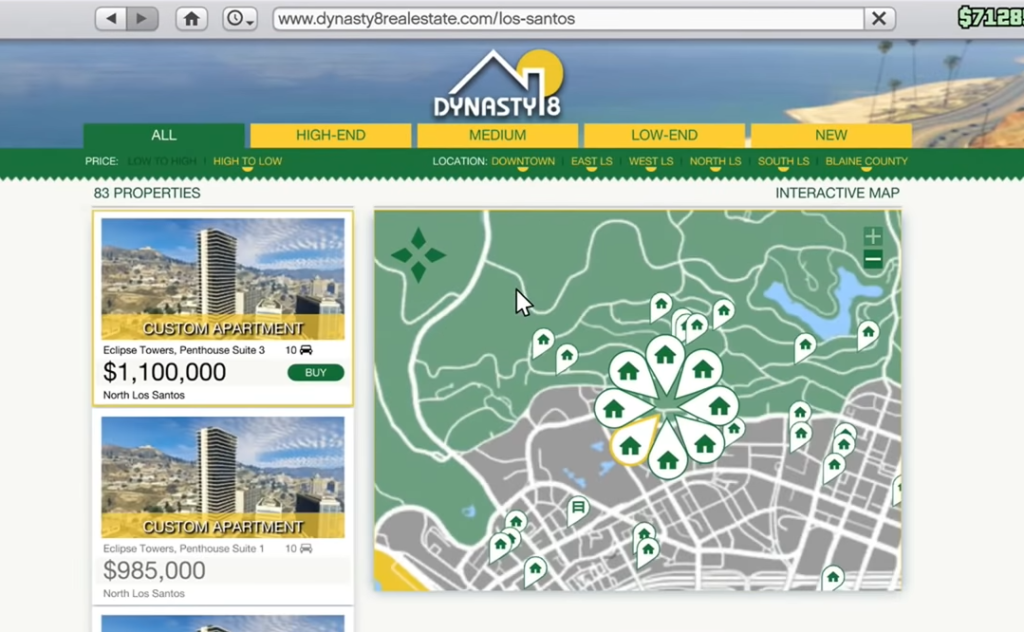The height and width of the screenshot is (632, 1024).
Task: Pan map up with the compass arrow
Action: pos(418,239)
